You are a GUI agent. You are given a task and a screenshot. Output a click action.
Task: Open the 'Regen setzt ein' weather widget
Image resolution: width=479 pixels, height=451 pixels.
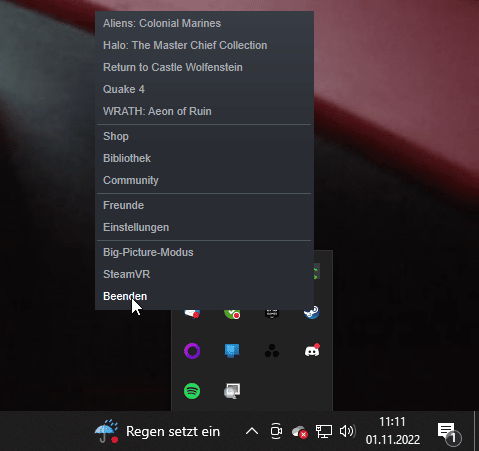(x=157, y=431)
